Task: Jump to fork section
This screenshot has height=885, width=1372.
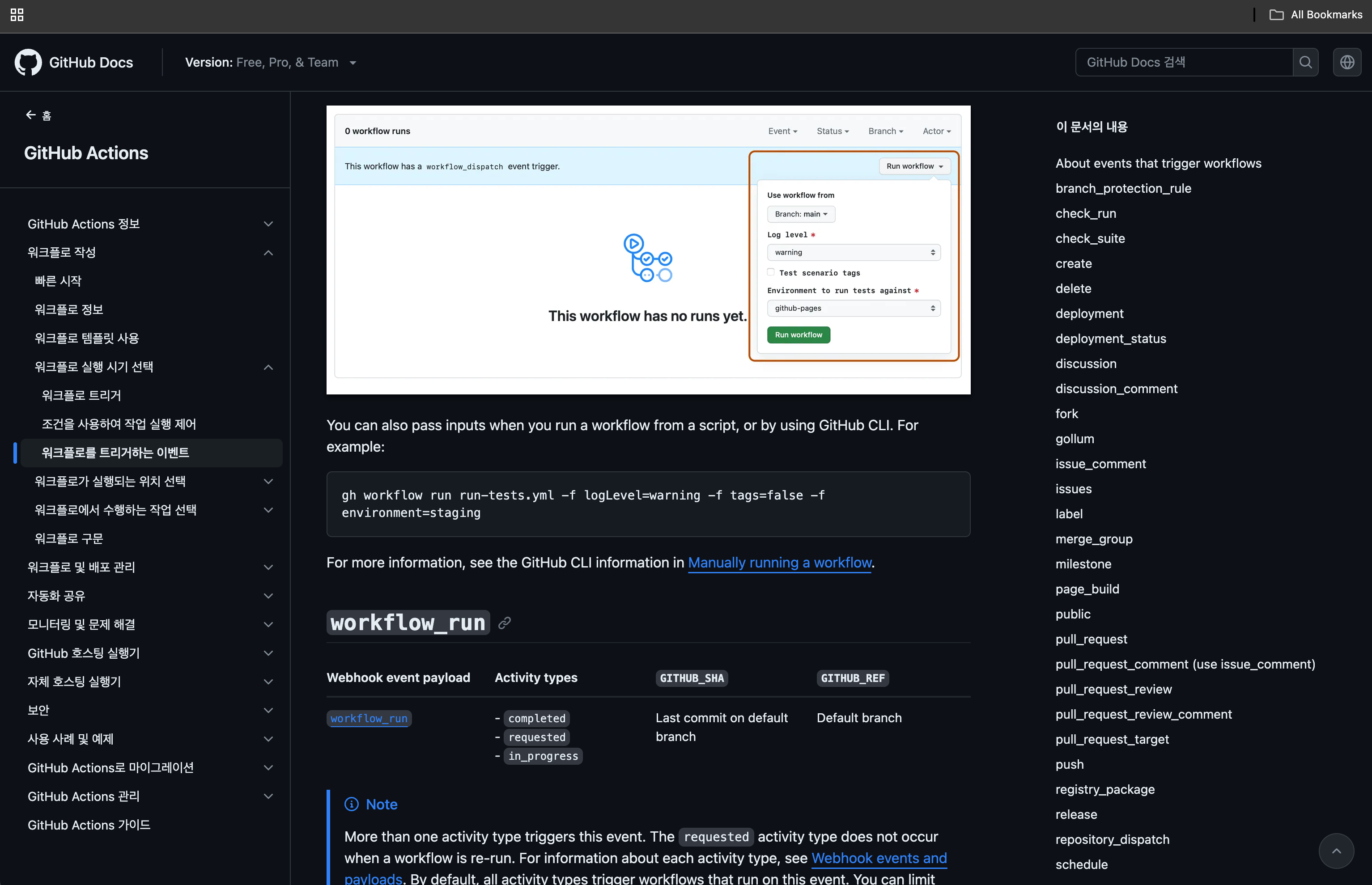Action: click(1067, 414)
